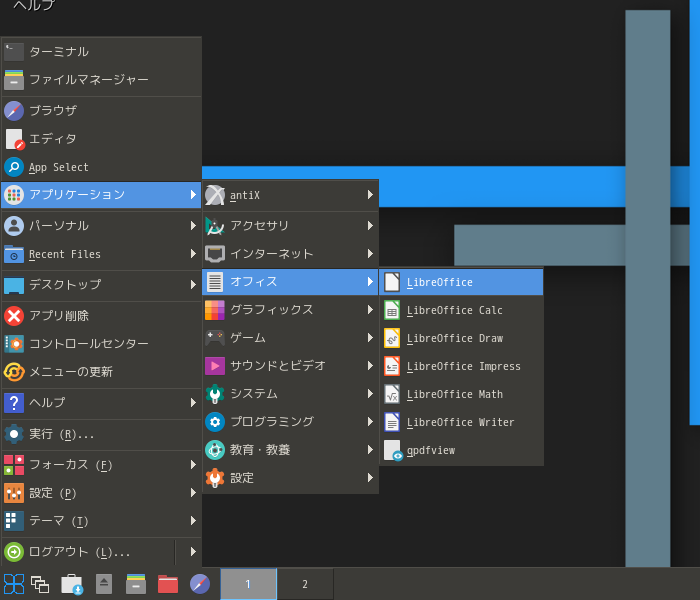Click the taskbar package installer icon

[x=72, y=584]
